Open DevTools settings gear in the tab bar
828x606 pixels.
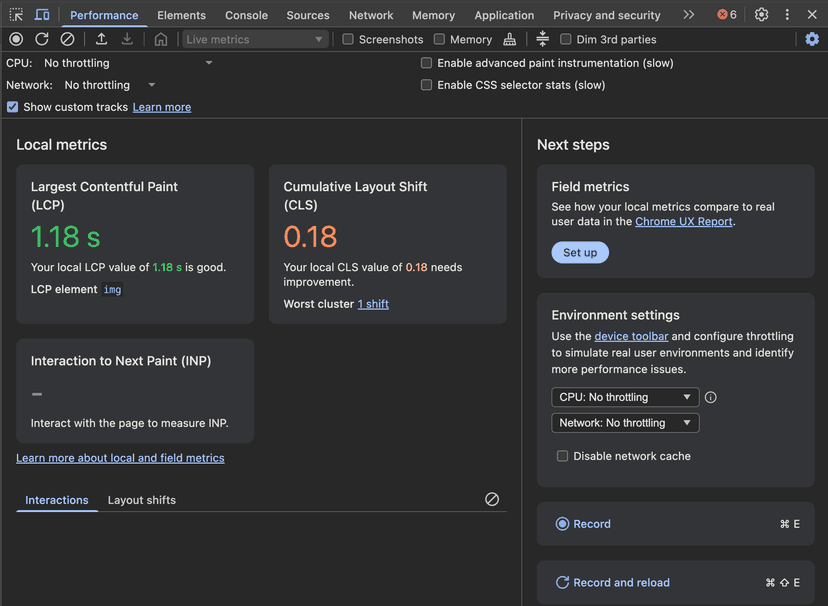point(762,15)
